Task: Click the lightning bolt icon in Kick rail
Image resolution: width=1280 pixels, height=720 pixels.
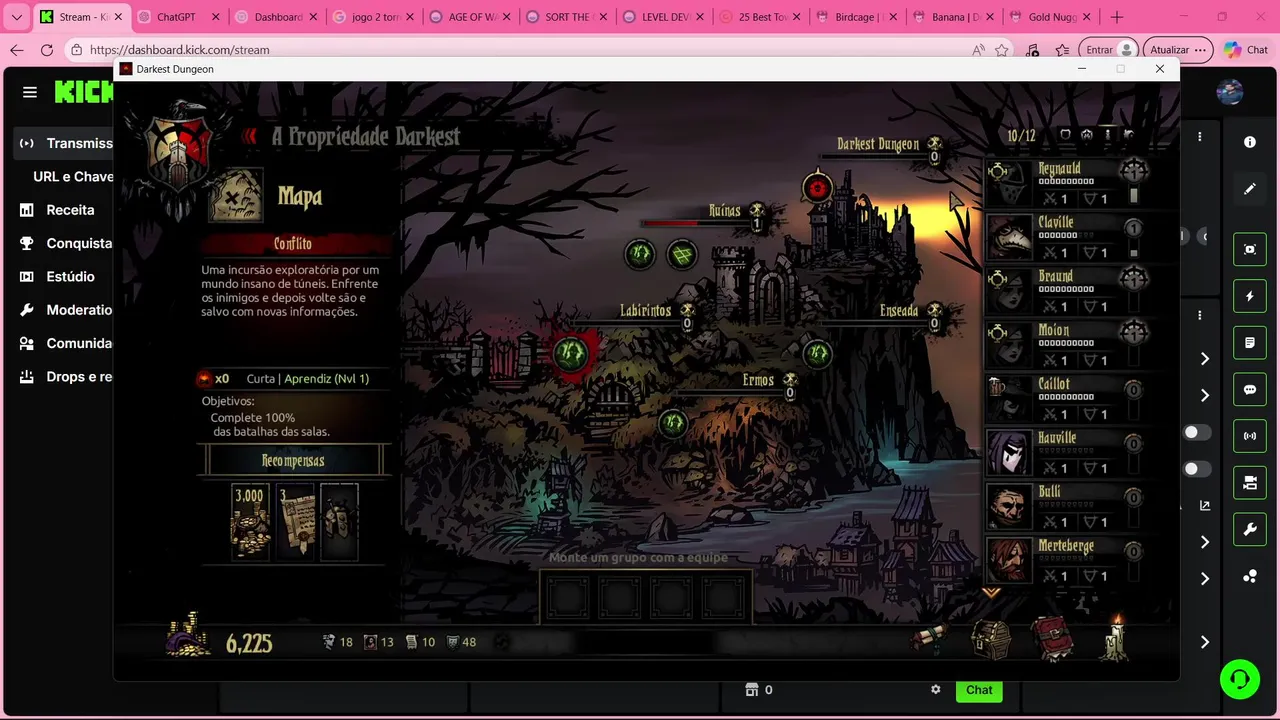Action: 1250,296
